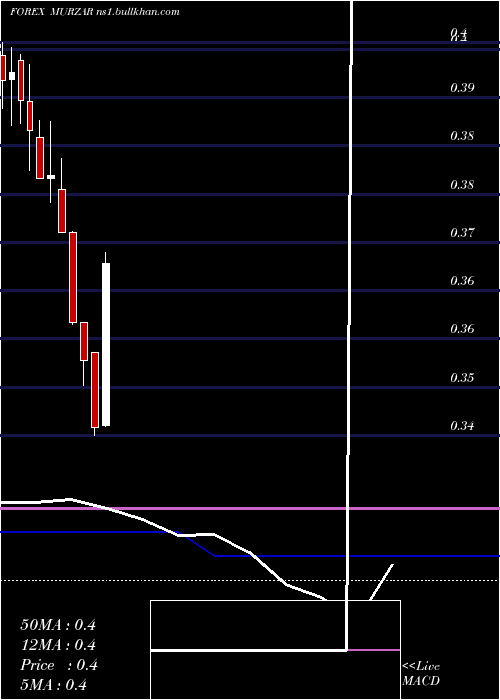500x700 pixels.
Task: Click the FOREX MURZAR chart title
Action: coord(52,12)
